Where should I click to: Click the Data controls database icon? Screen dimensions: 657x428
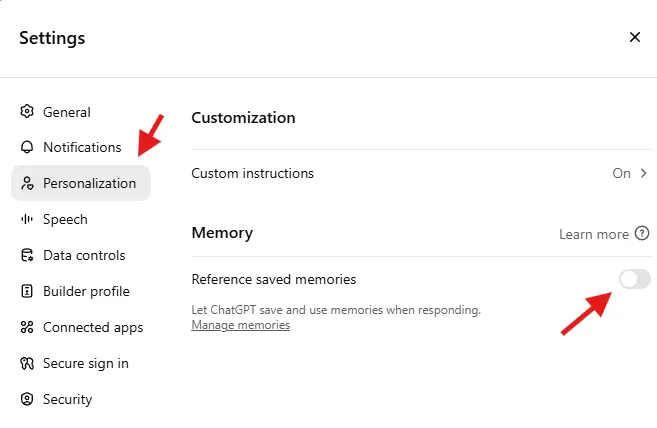point(27,255)
